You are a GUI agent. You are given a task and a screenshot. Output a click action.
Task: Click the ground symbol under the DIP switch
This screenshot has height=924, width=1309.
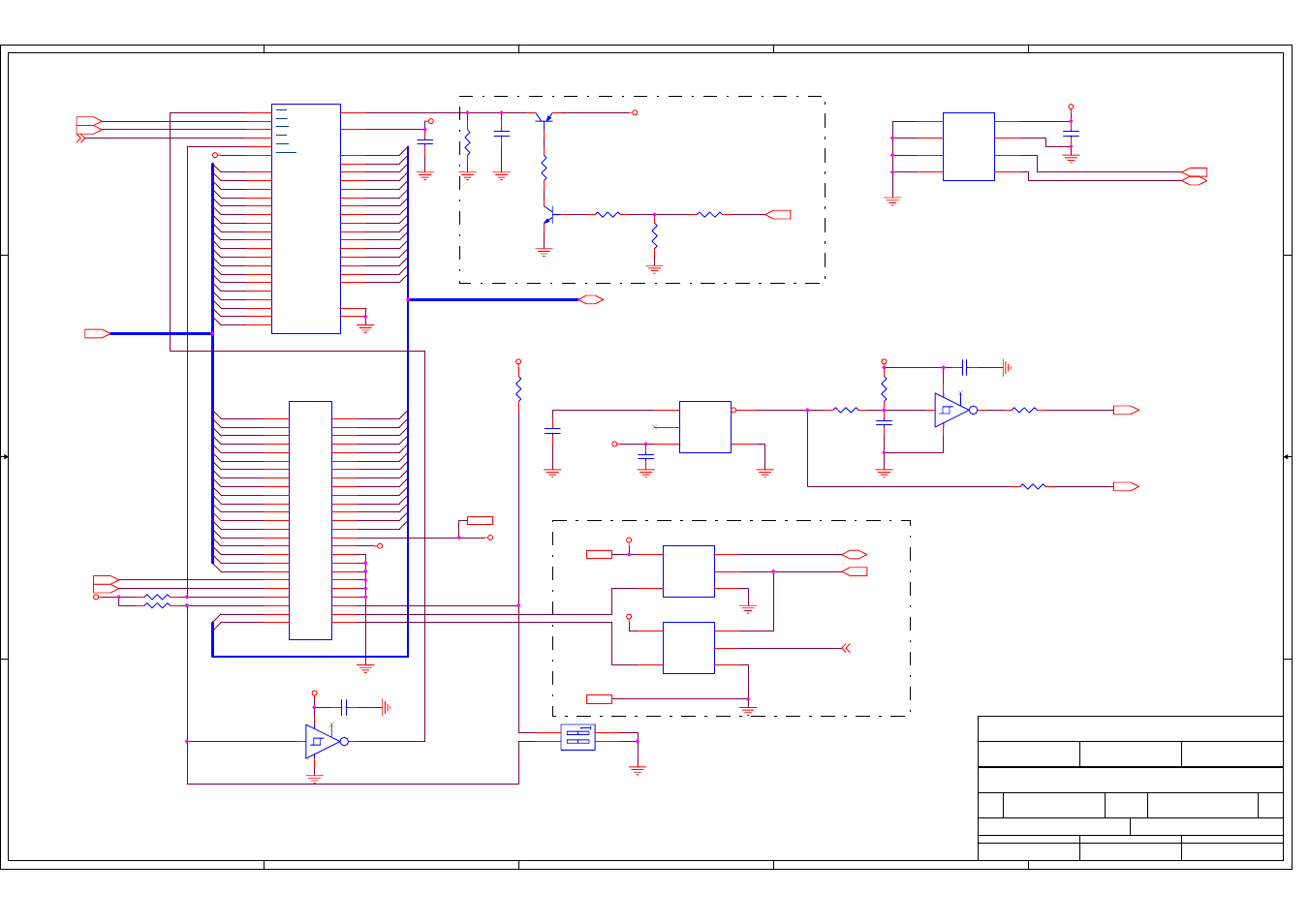click(x=638, y=770)
